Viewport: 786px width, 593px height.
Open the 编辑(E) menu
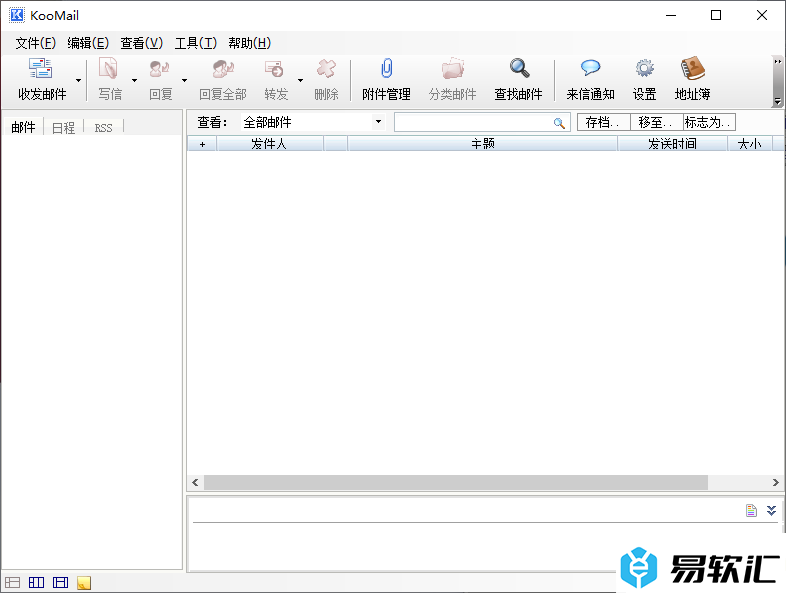(88, 43)
